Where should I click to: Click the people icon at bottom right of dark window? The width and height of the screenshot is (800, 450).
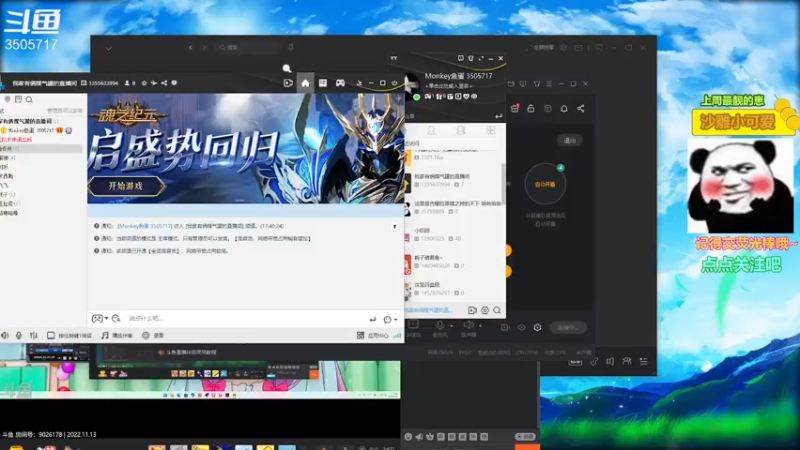pyautogui.click(x=627, y=361)
